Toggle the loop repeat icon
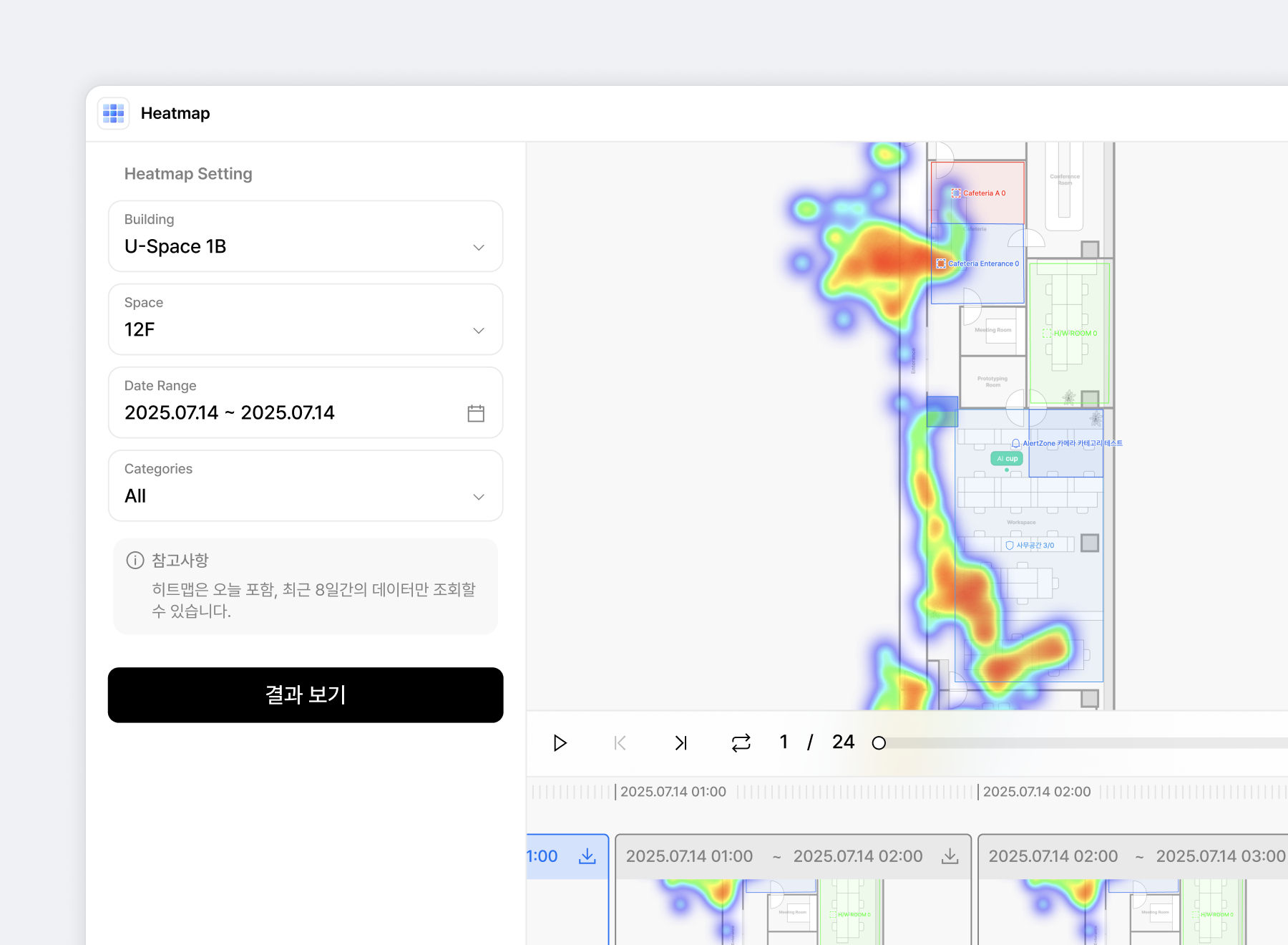The image size is (1288, 945). (741, 743)
